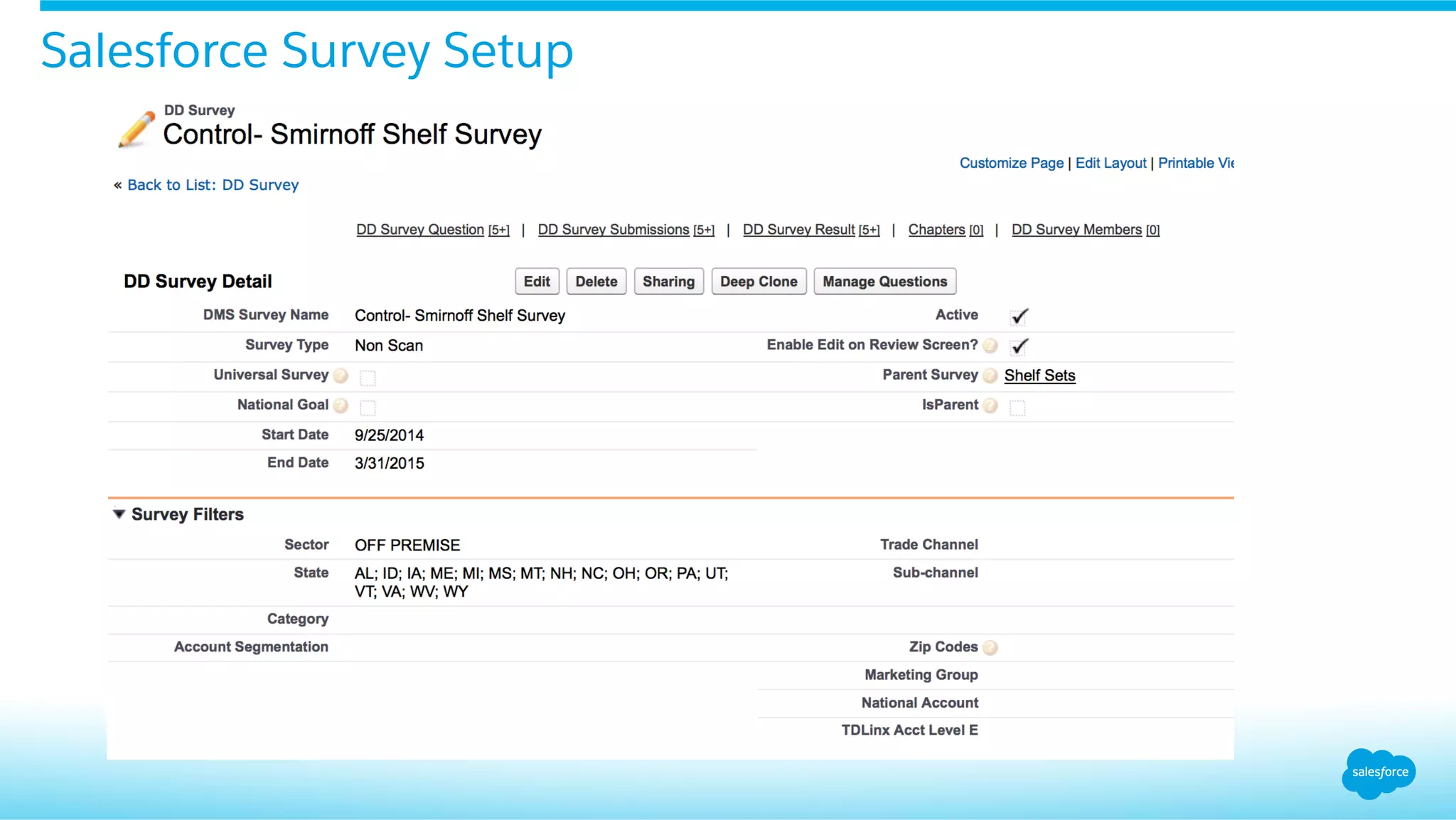Click the DMS Survey Name value

click(460, 316)
